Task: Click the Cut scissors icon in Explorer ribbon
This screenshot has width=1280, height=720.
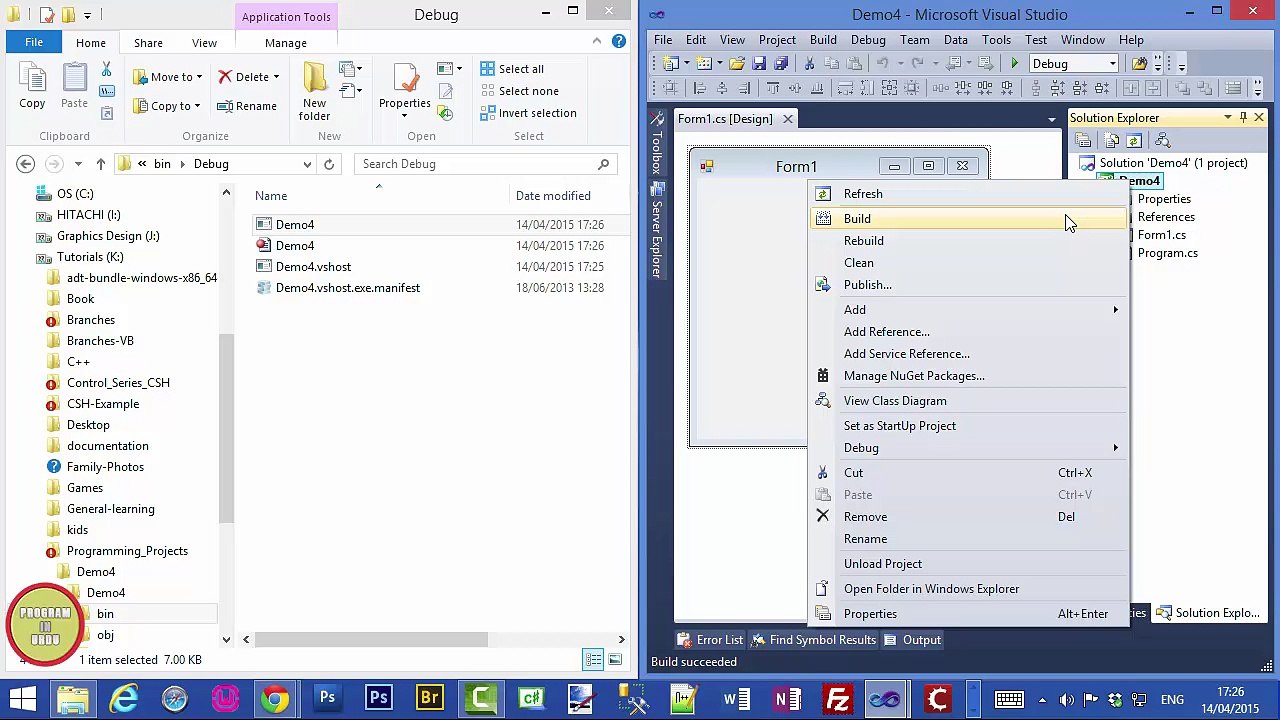Action: (x=106, y=68)
